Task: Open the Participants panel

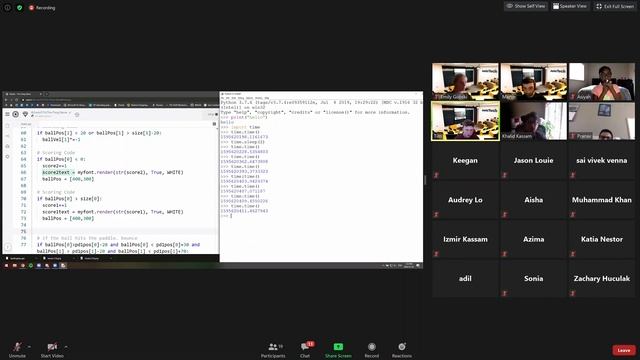Action: click(x=273, y=350)
